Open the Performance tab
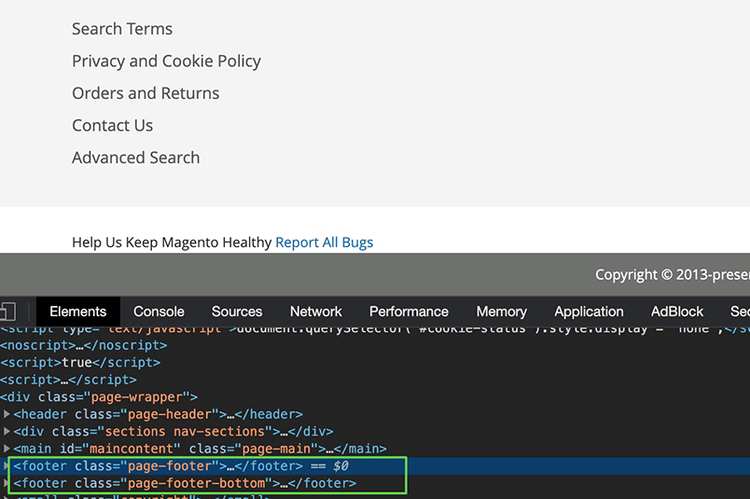 click(x=408, y=311)
